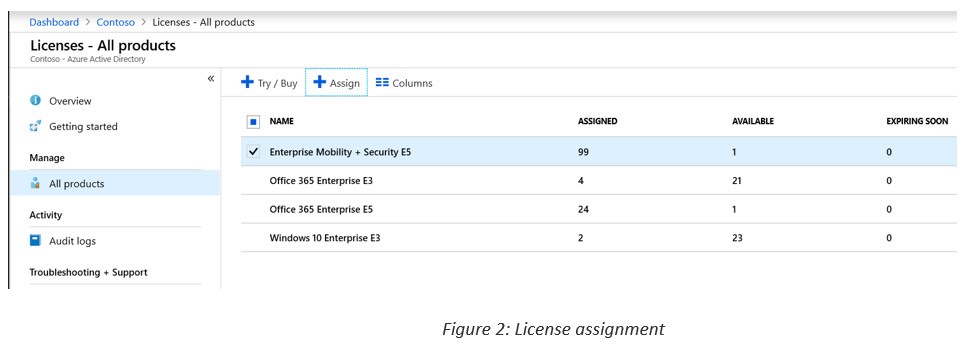Click the assigned value 2 for Windows 10 E3
The height and width of the screenshot is (362, 969).
581,238
